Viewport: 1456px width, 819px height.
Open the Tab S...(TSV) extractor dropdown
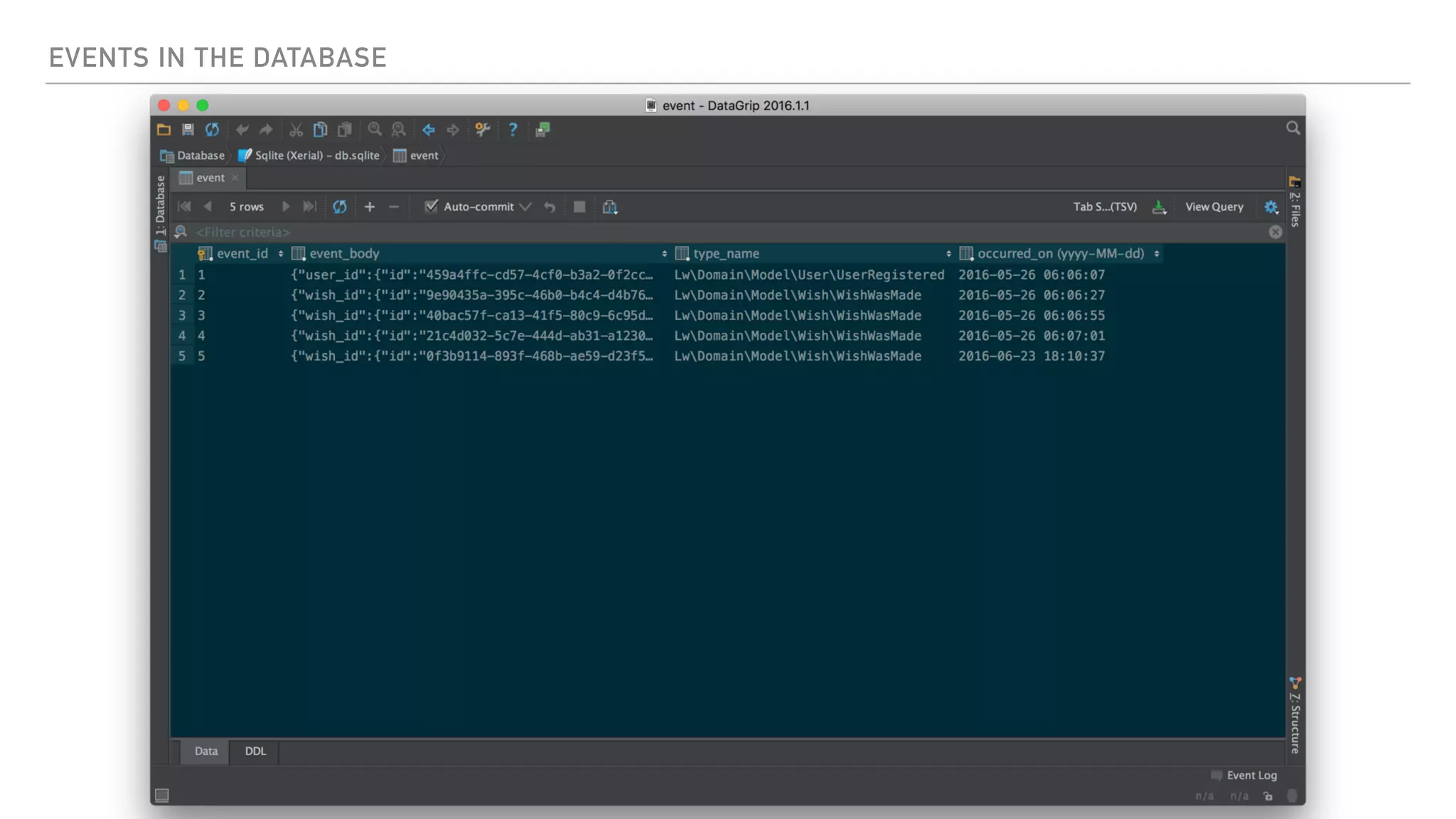pyautogui.click(x=1105, y=207)
